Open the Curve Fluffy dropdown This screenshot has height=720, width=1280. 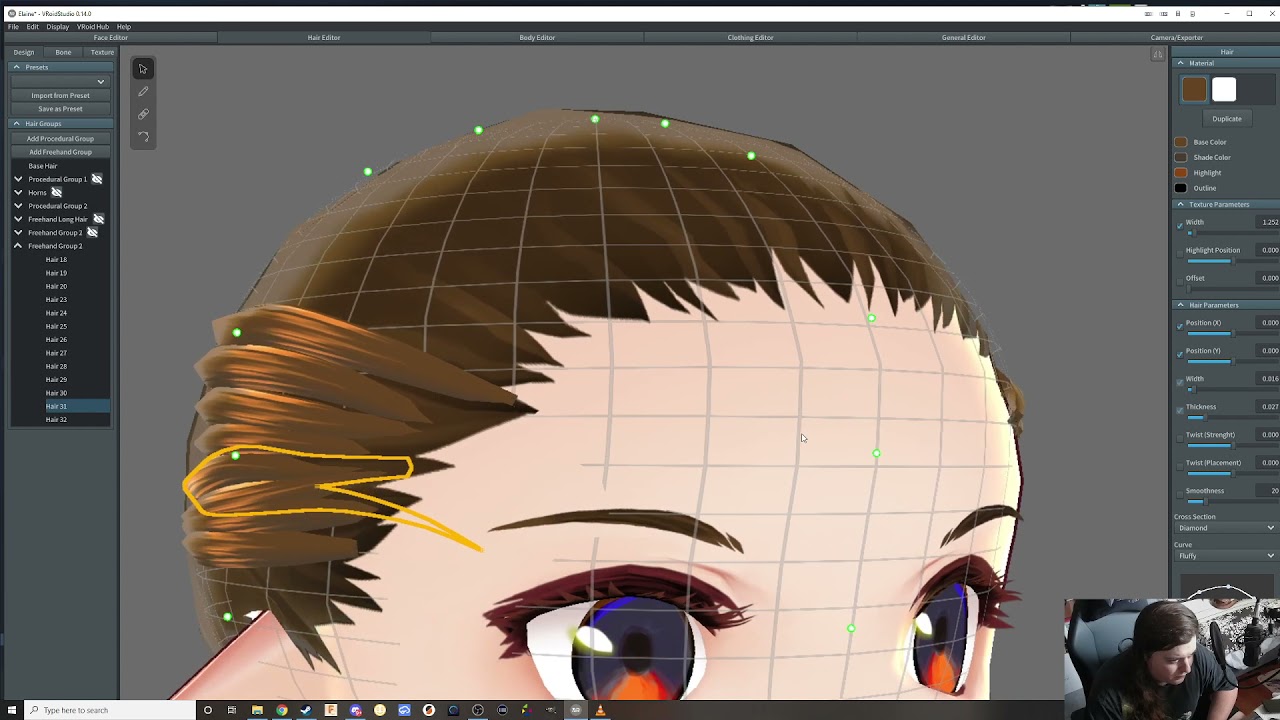tap(1225, 556)
